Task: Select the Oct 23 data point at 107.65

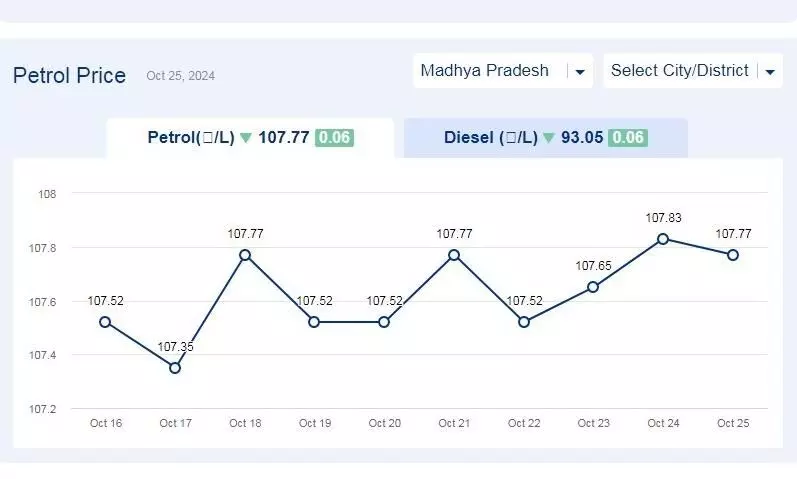Action: tap(593, 287)
